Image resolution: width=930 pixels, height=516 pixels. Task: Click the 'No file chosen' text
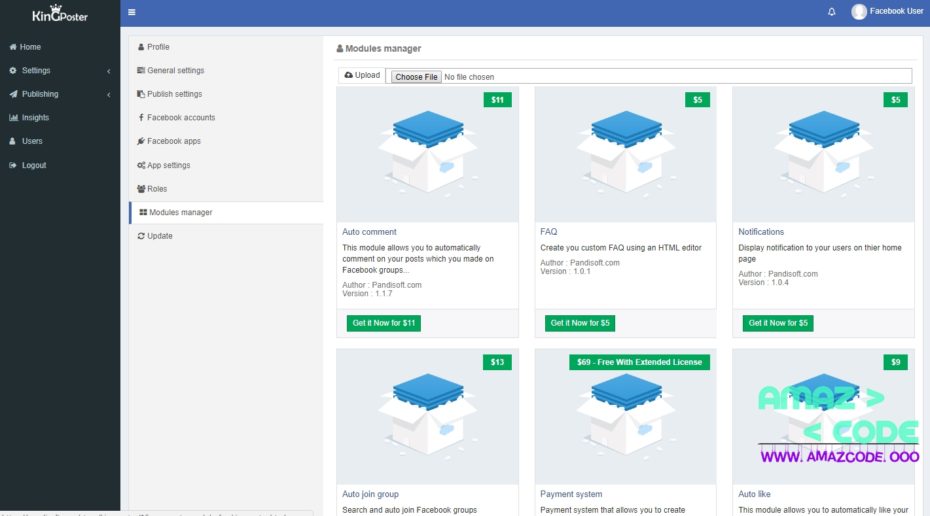469,77
